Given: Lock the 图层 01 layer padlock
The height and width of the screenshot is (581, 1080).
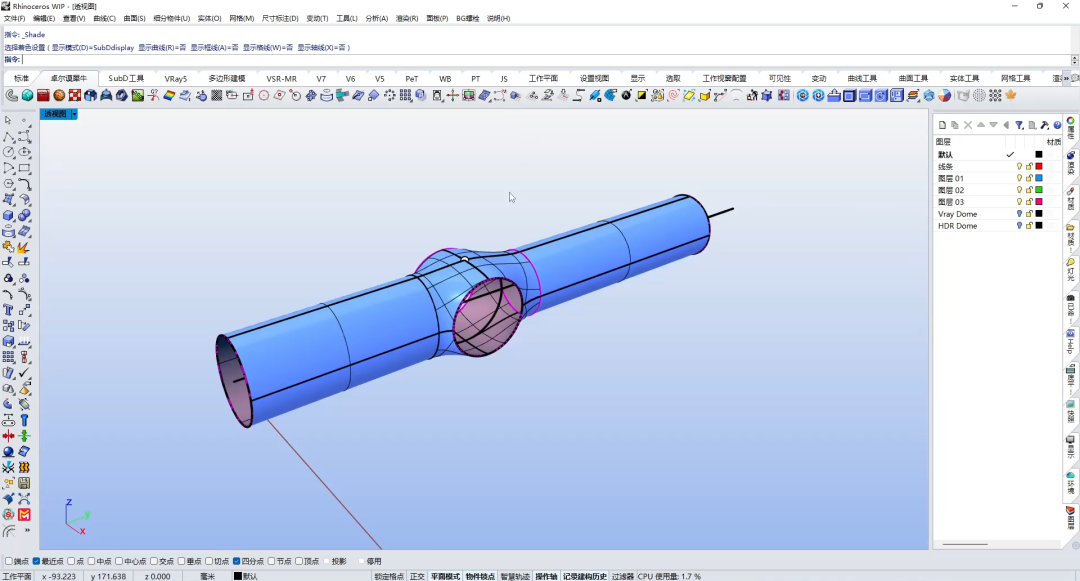Looking at the screenshot, I should coord(1029,178).
